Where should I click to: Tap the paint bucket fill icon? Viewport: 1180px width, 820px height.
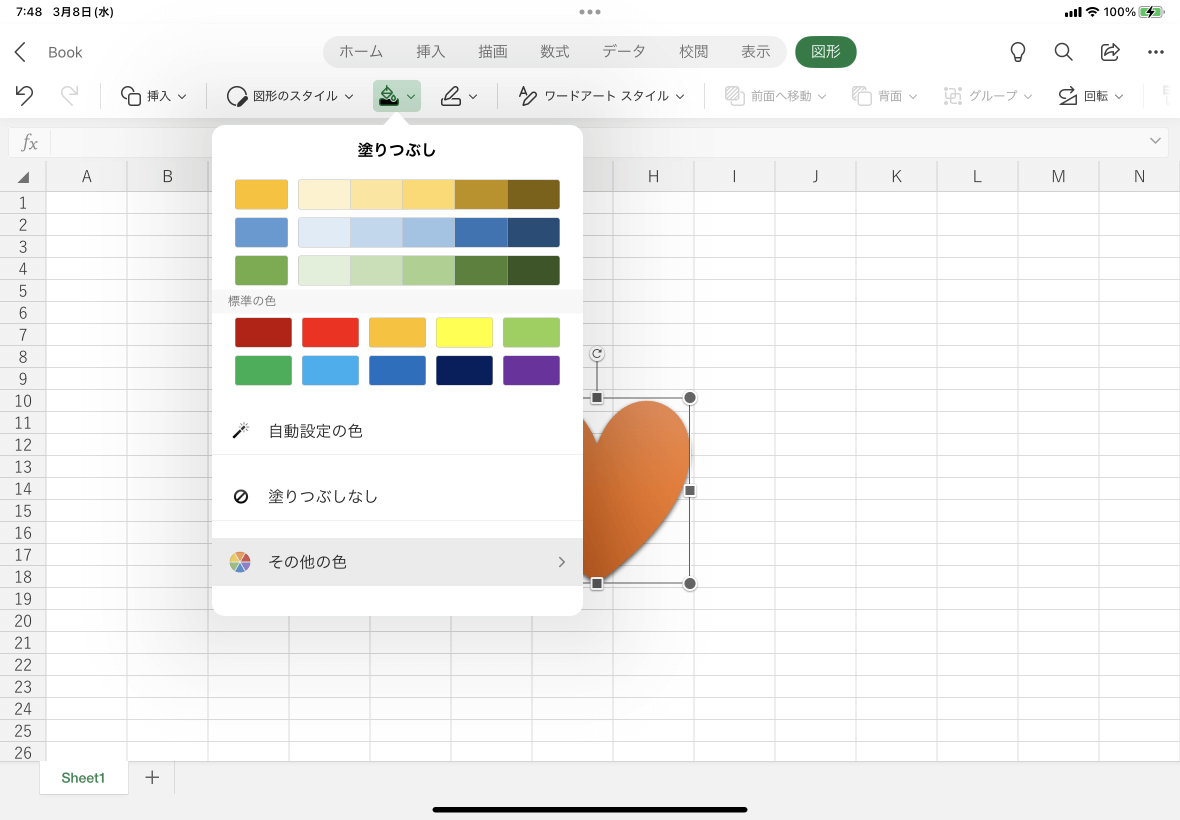pyautogui.click(x=388, y=96)
